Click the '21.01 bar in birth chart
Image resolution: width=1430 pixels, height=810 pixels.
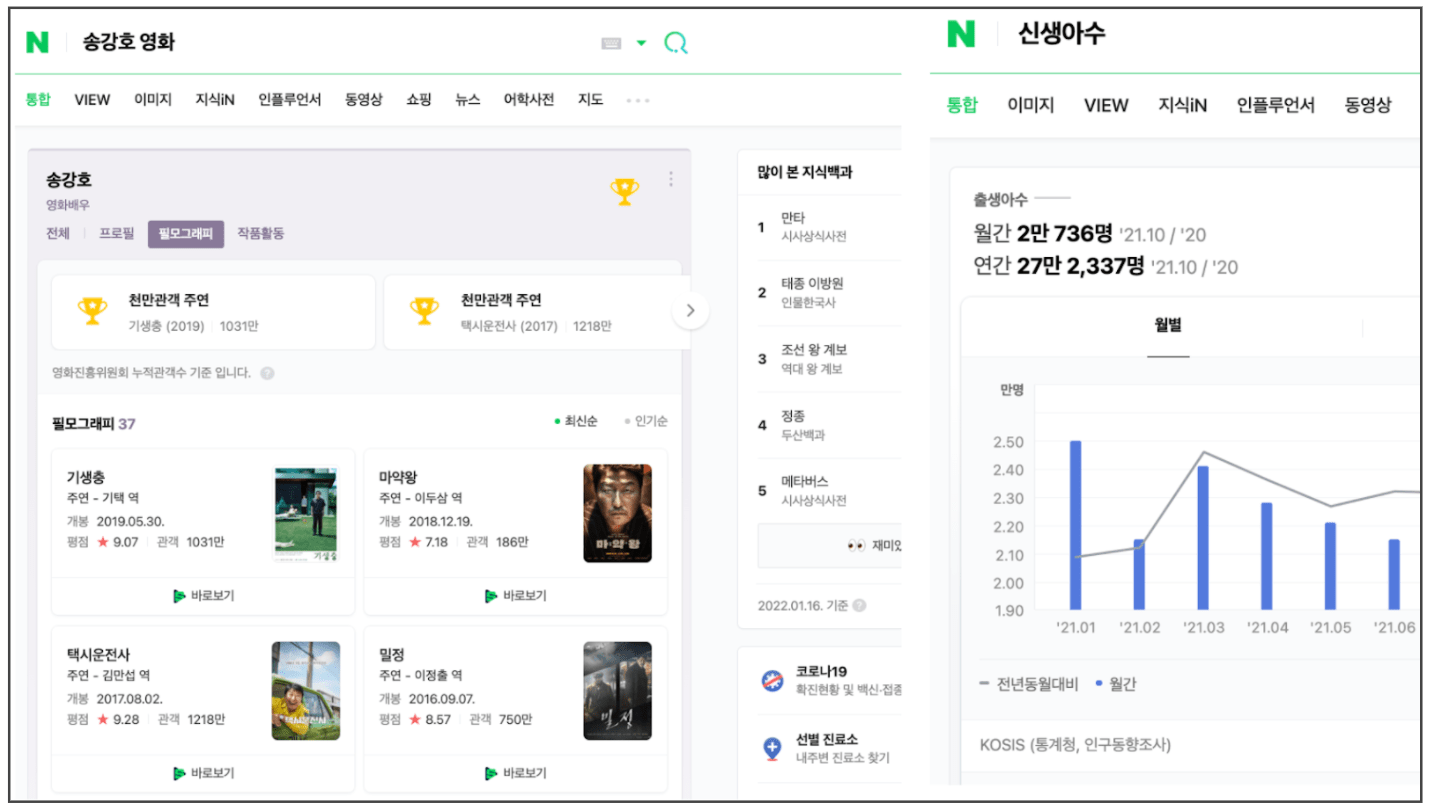[1075, 525]
